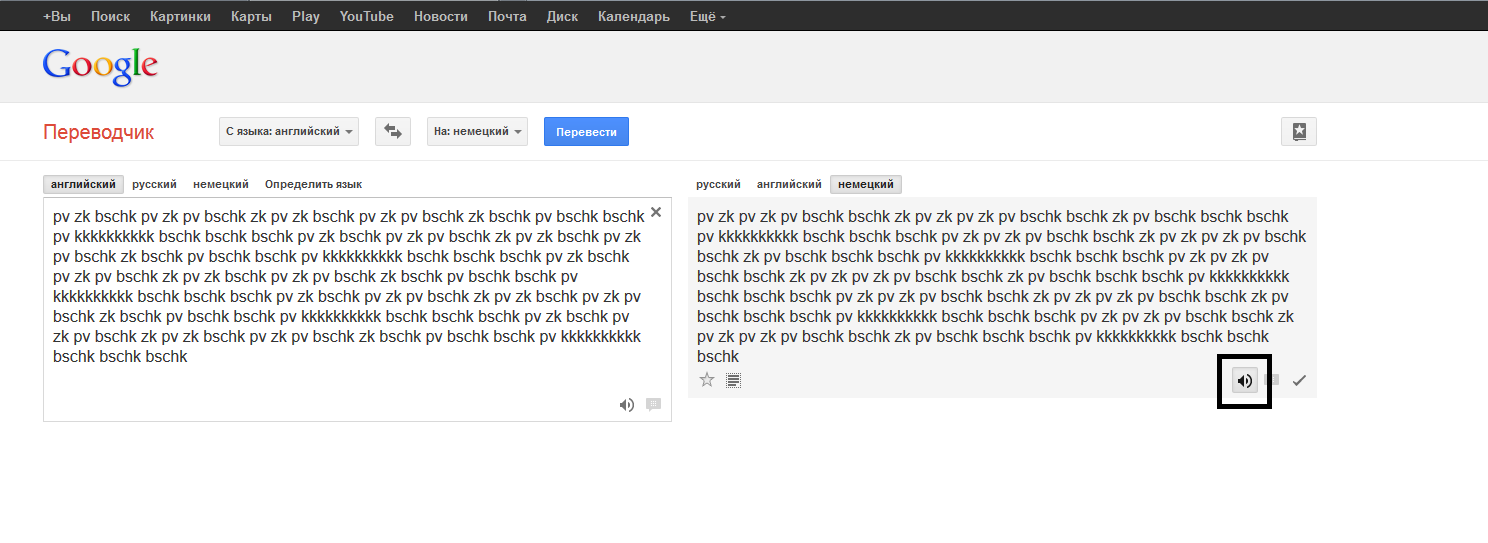This screenshot has height=543, width=1488.
Task: Go to Поиск in top bar
Action: point(110,16)
